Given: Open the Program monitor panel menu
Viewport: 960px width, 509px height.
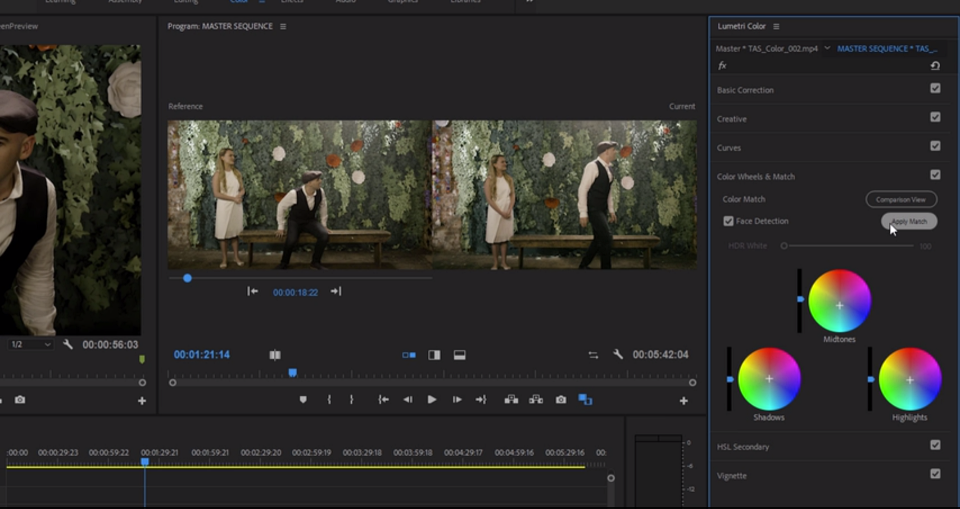Looking at the screenshot, I should pyautogui.click(x=283, y=26).
